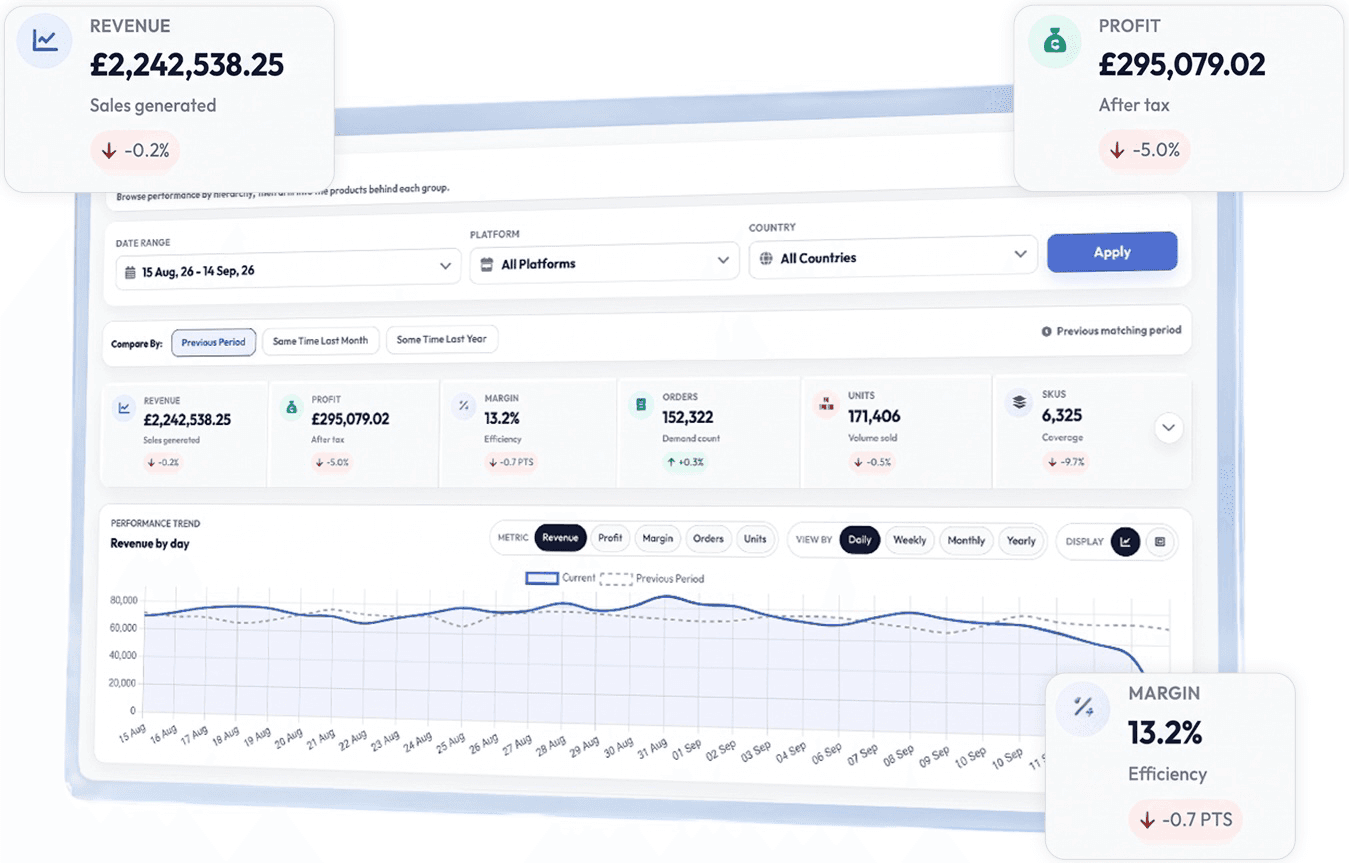Click the SKUs layers icon in stats row
This screenshot has width=1349, height=863.
pyautogui.click(x=1019, y=402)
